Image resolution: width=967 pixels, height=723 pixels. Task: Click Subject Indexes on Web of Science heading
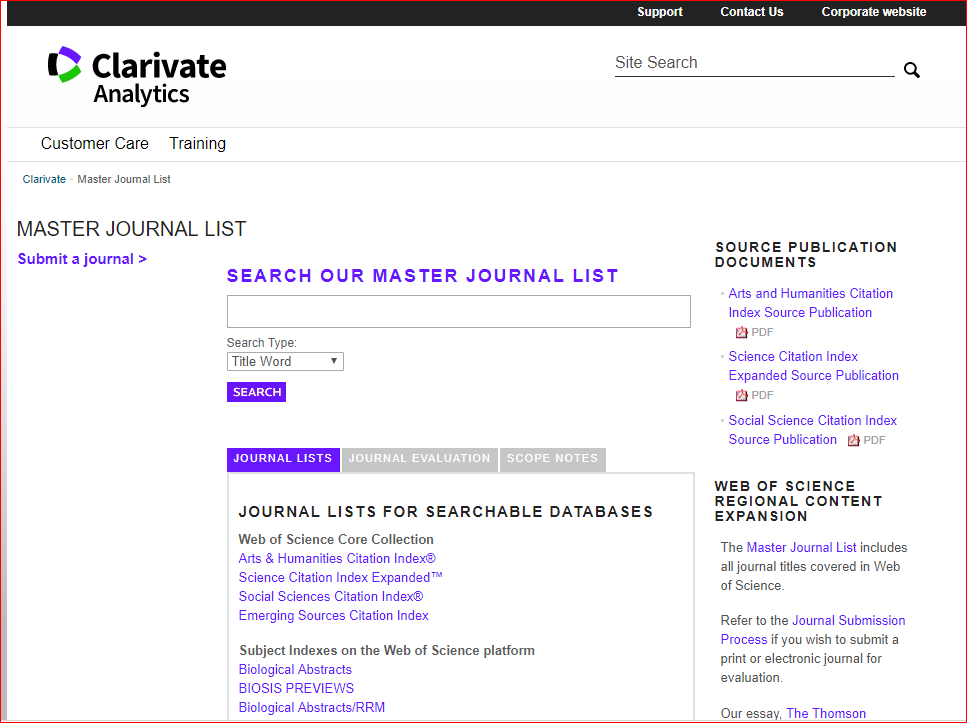pos(387,651)
